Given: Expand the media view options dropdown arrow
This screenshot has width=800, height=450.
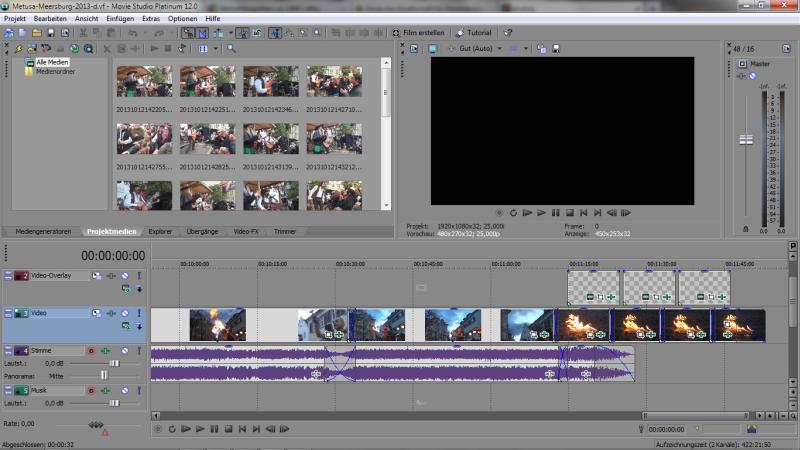Looking at the screenshot, I should point(216,48).
